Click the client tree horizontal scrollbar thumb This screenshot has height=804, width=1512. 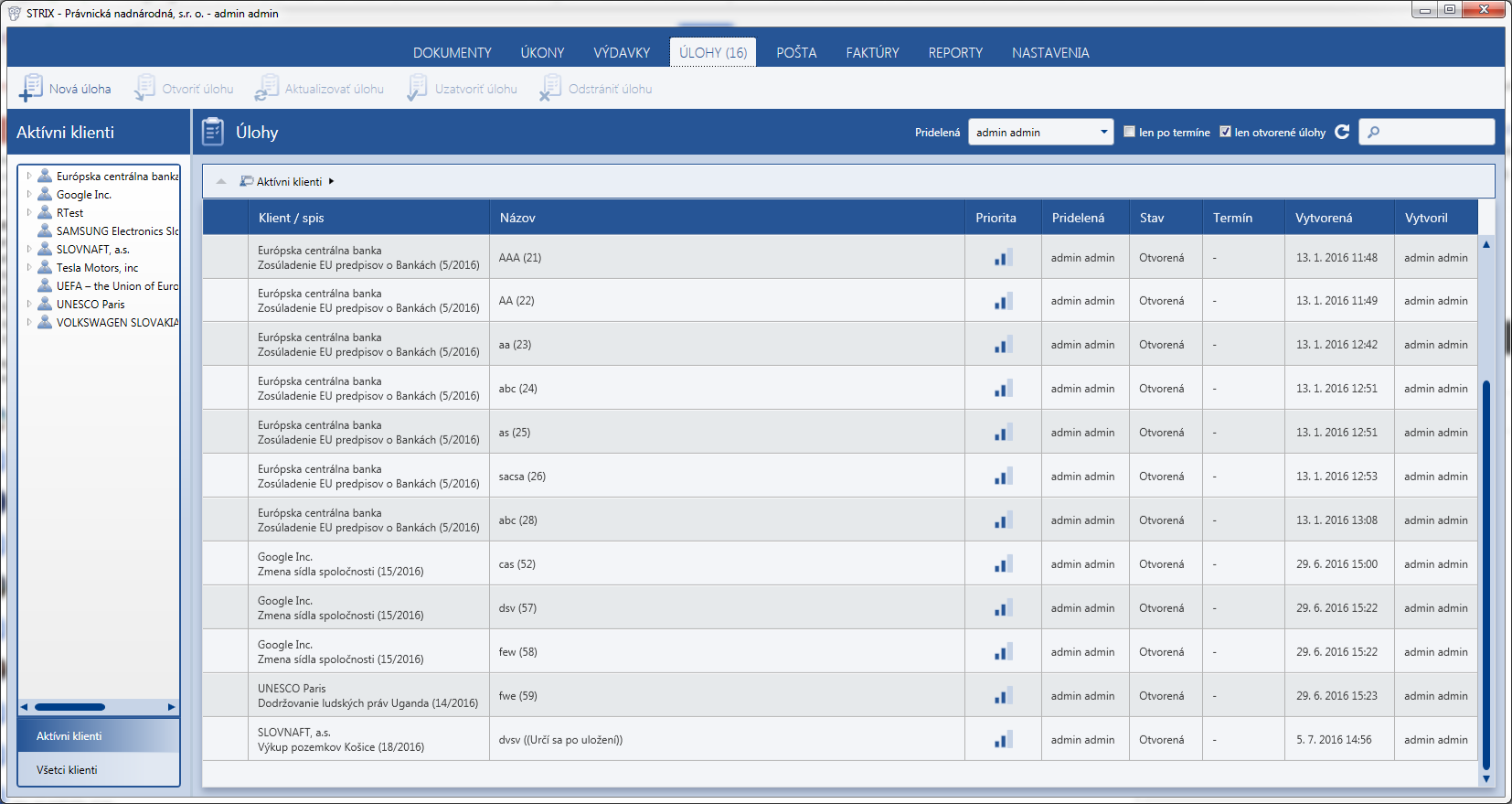[69, 707]
